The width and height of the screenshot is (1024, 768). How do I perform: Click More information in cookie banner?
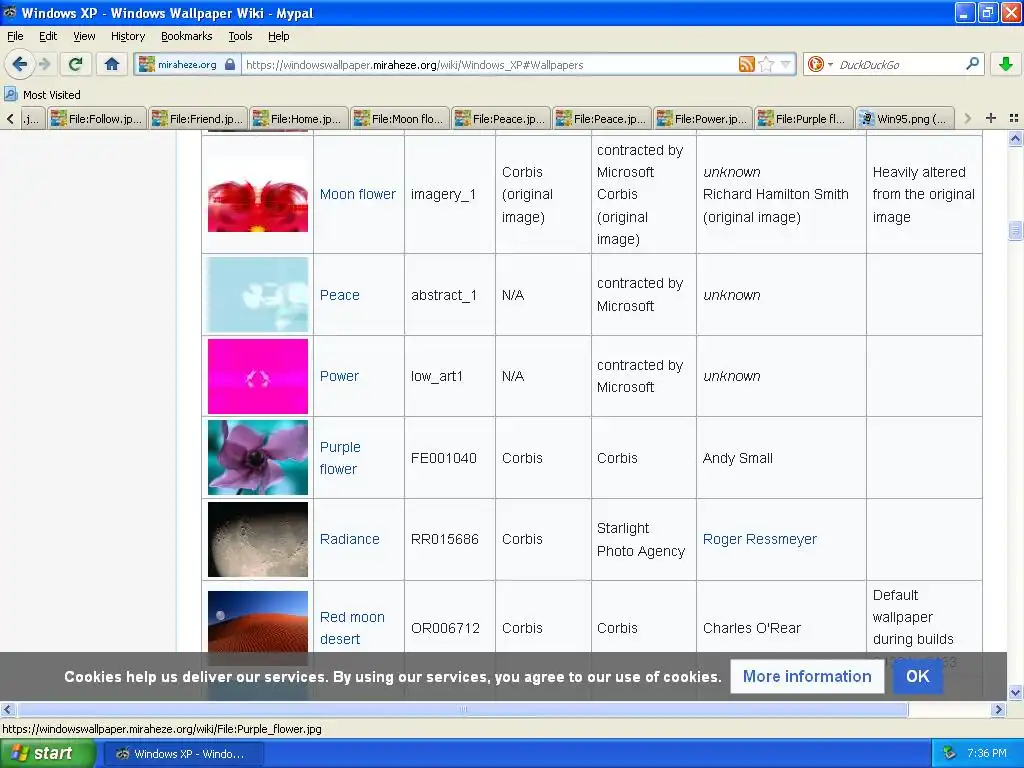pos(807,676)
